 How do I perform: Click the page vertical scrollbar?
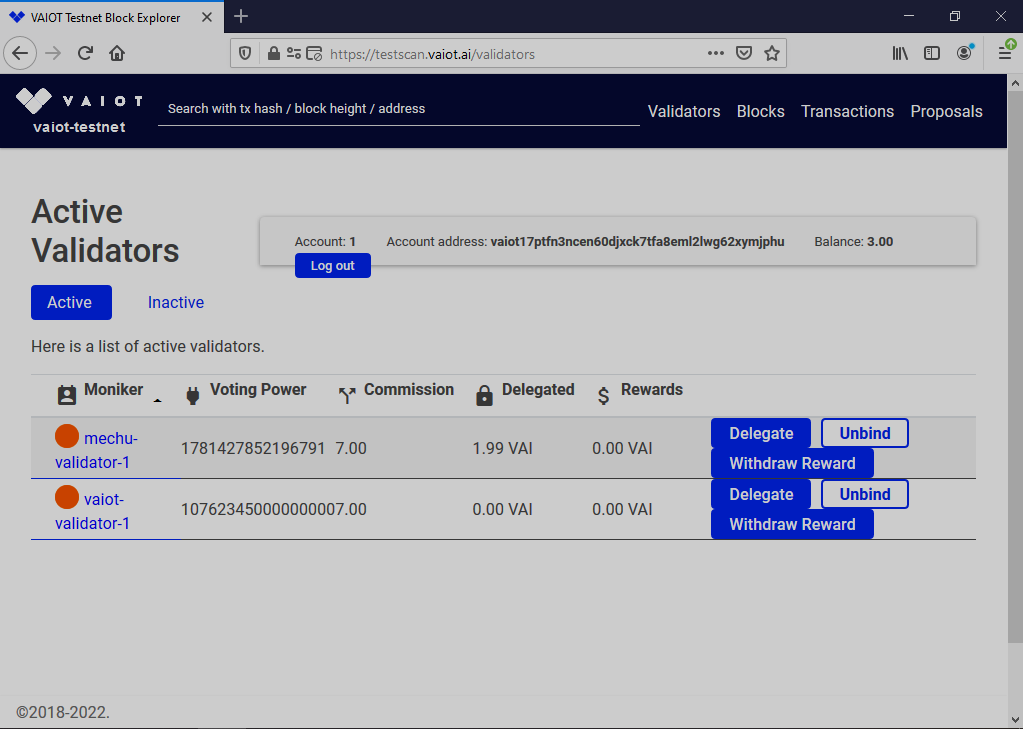(1015, 365)
